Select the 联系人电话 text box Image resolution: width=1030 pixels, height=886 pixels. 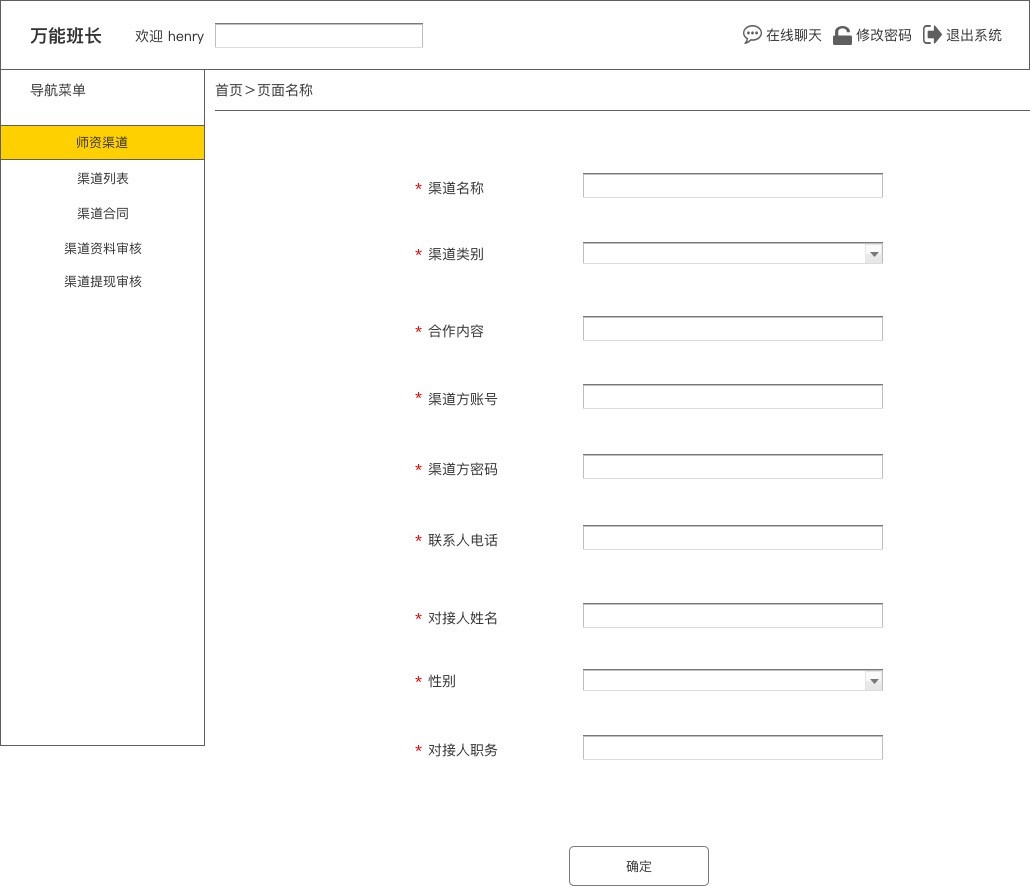[732, 538]
